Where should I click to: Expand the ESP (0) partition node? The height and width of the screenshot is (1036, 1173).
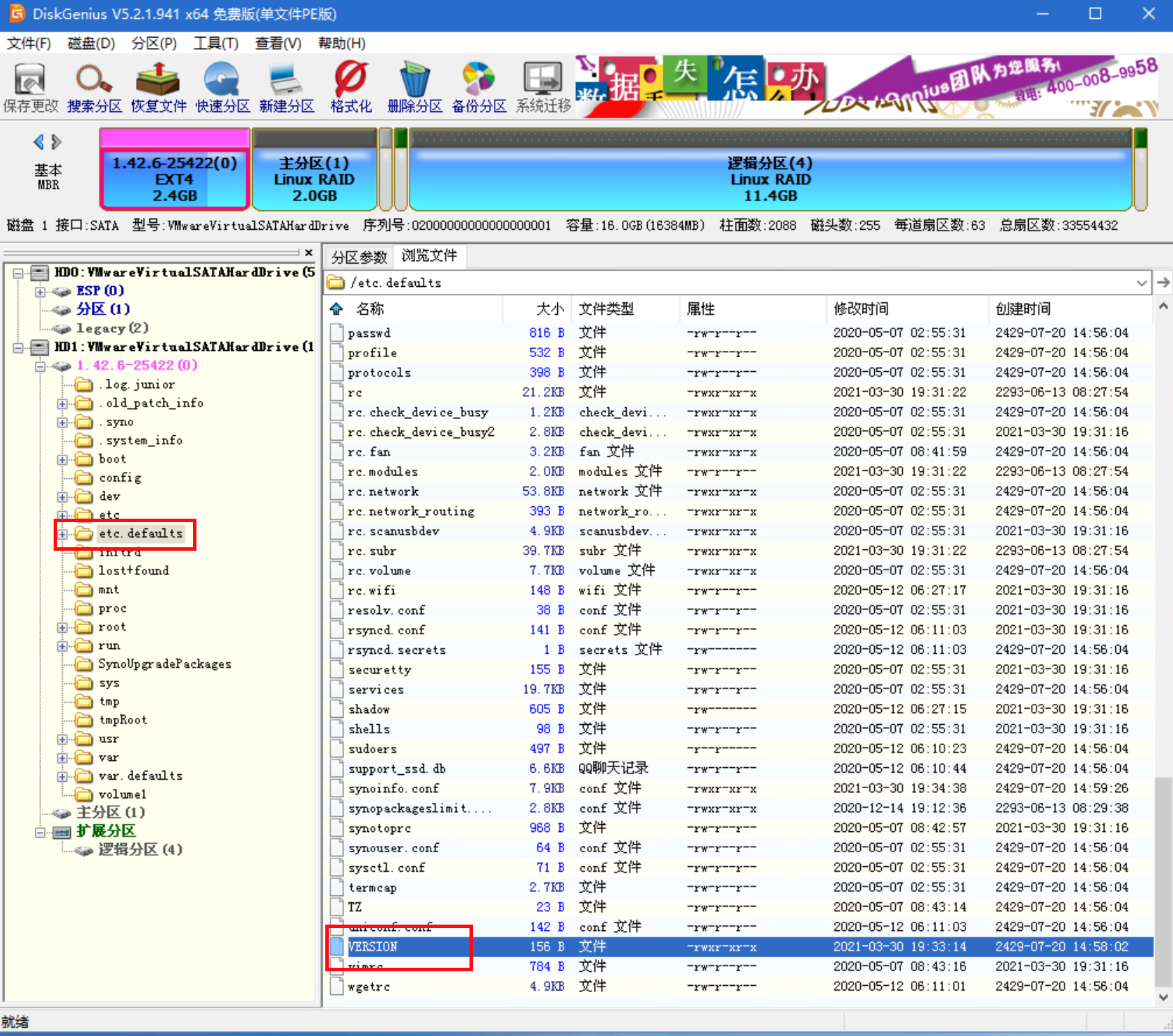coord(40,291)
